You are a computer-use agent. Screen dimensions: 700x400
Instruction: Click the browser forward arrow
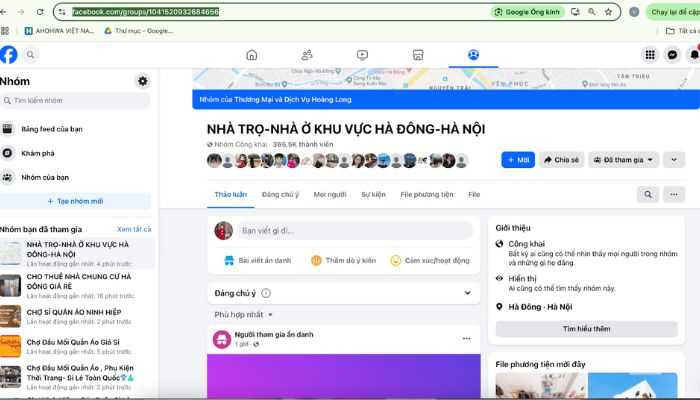click(x=21, y=12)
